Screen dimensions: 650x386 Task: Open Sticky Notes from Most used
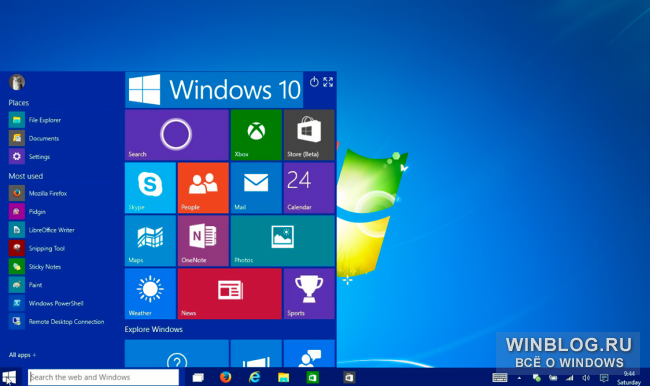tap(35, 266)
